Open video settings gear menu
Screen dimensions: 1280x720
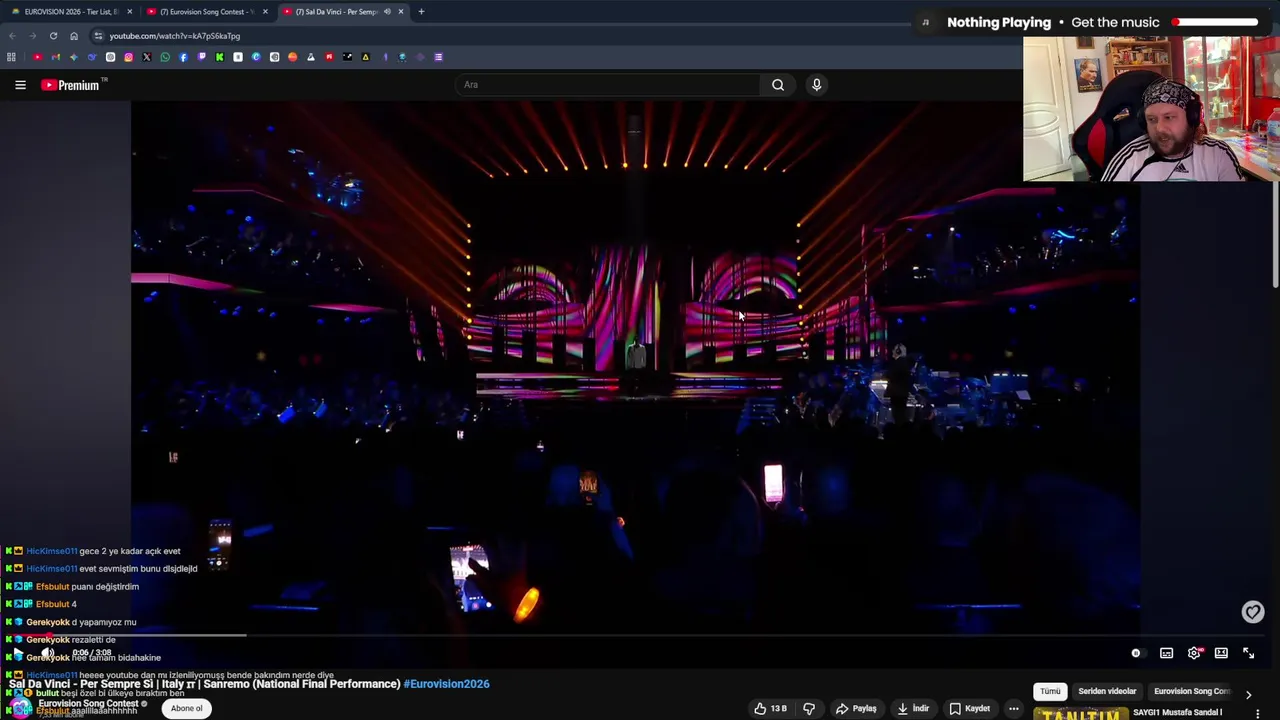(x=1194, y=653)
